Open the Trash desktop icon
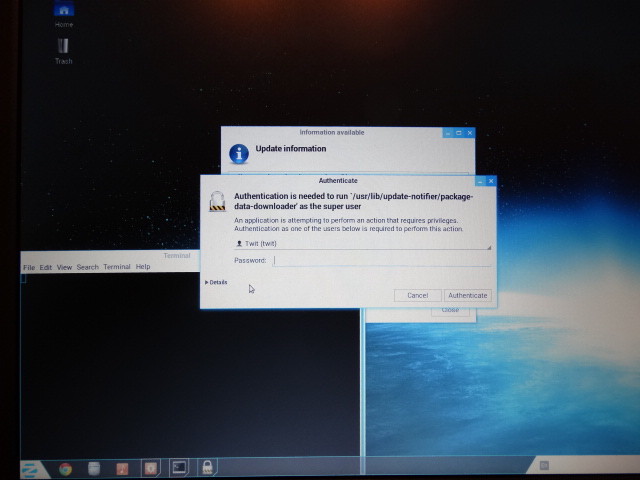This screenshot has width=640, height=480. [64, 47]
